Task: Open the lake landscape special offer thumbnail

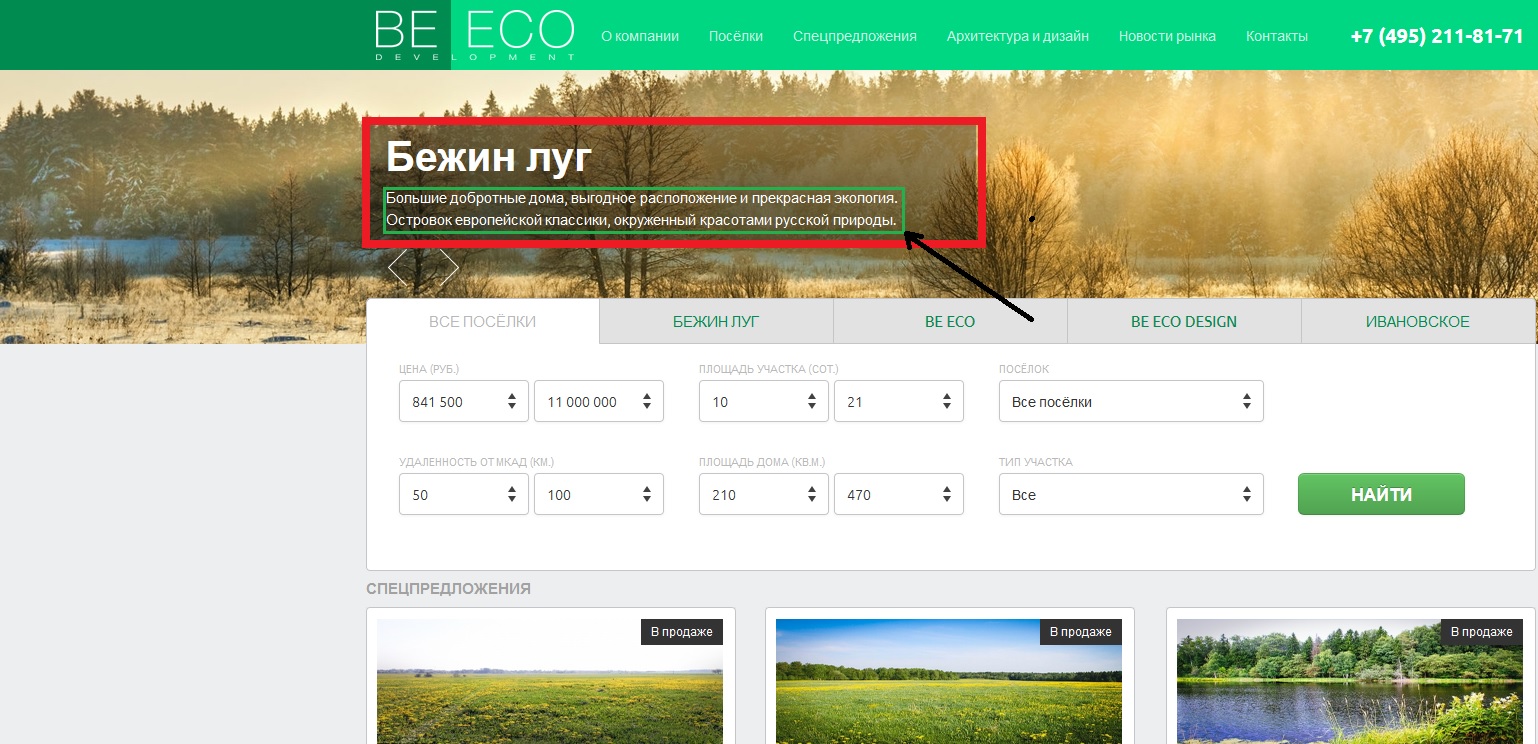Action: [1351, 680]
